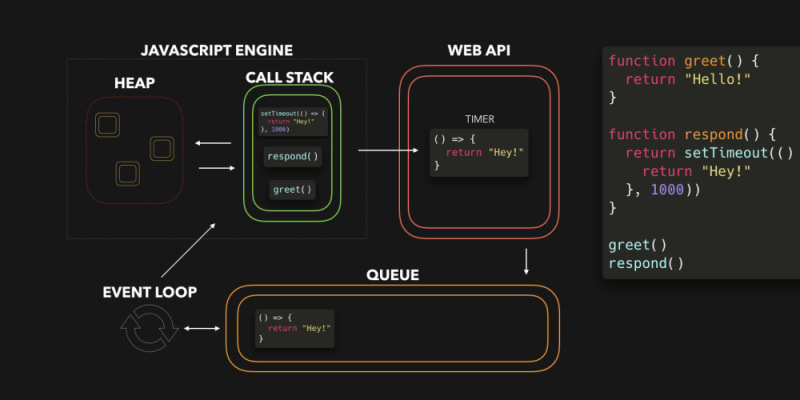
Task: Click the respond() call on the last code line
Action: tap(646, 264)
